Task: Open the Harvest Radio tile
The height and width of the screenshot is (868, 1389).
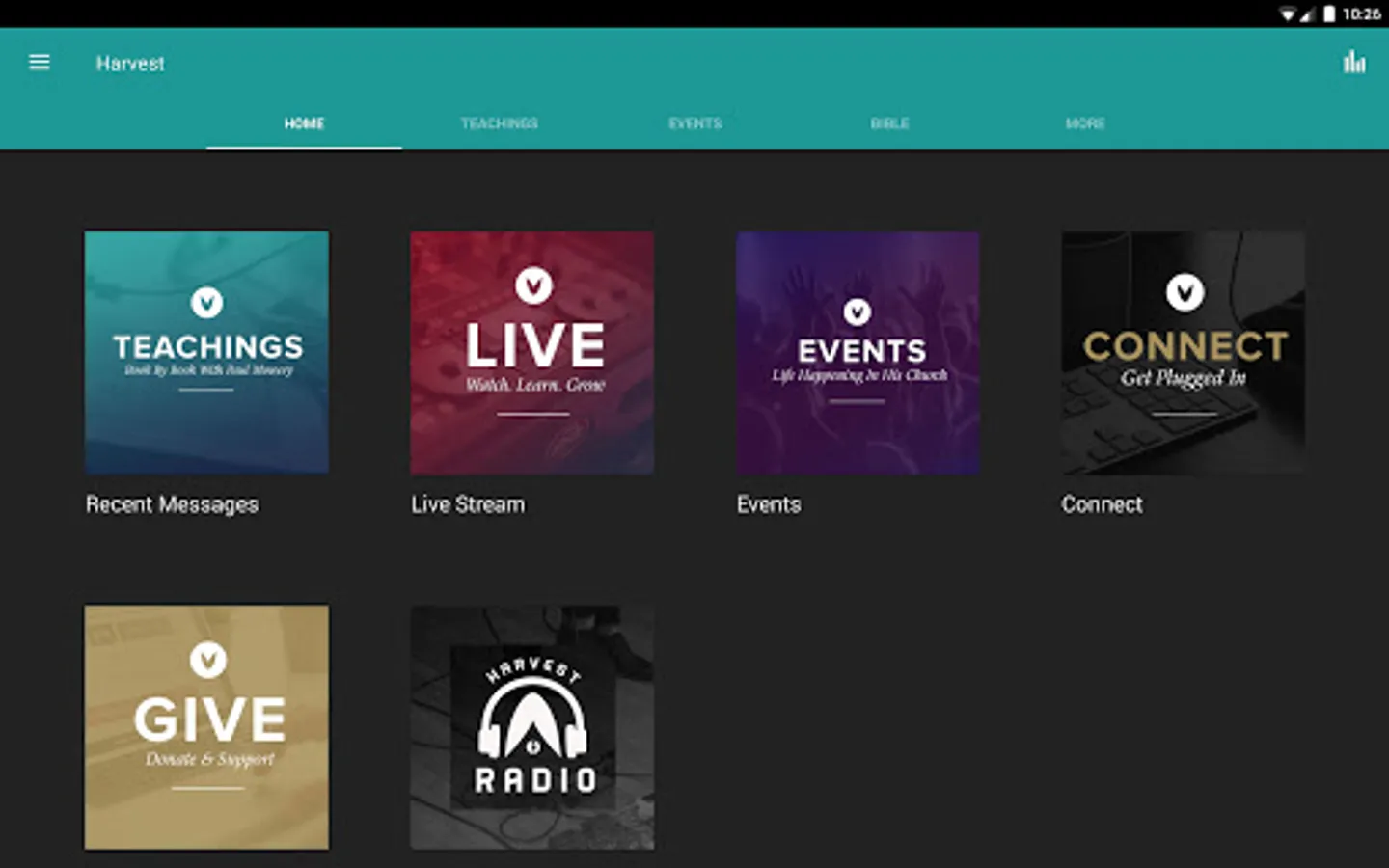Action: point(532,727)
